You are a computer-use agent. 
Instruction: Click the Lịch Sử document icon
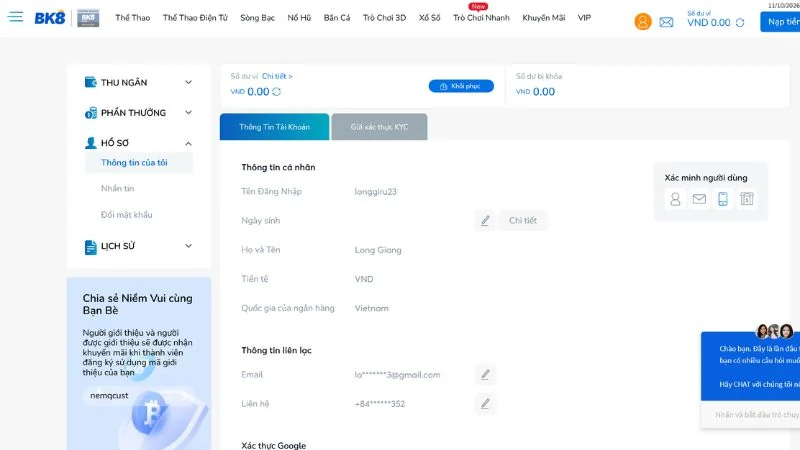(x=90, y=247)
